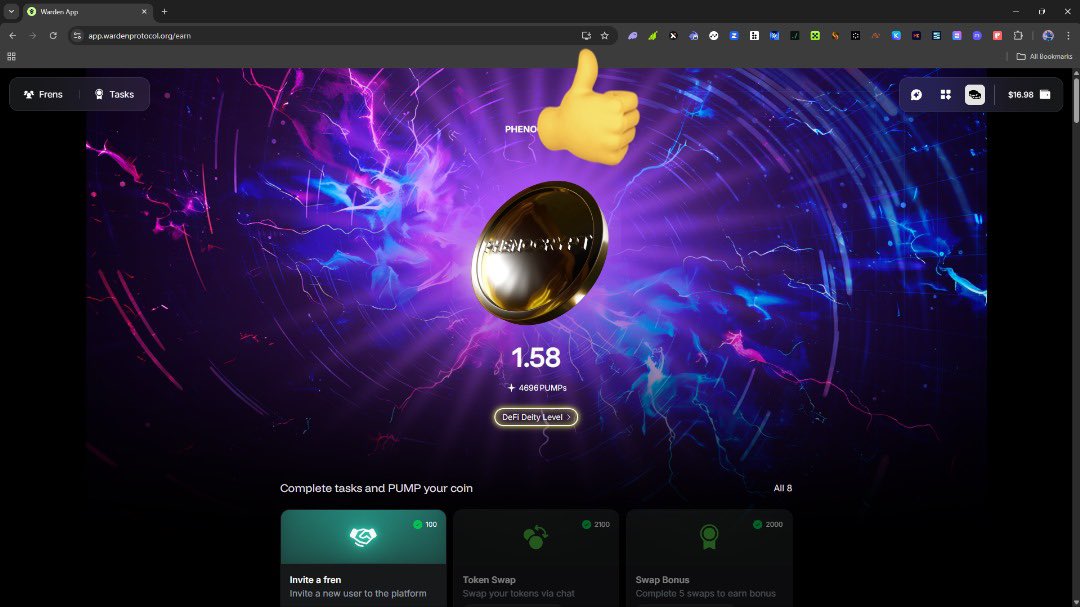
Task: Click the wallet icon beside $16.98
Action: pyautogui.click(x=1045, y=94)
